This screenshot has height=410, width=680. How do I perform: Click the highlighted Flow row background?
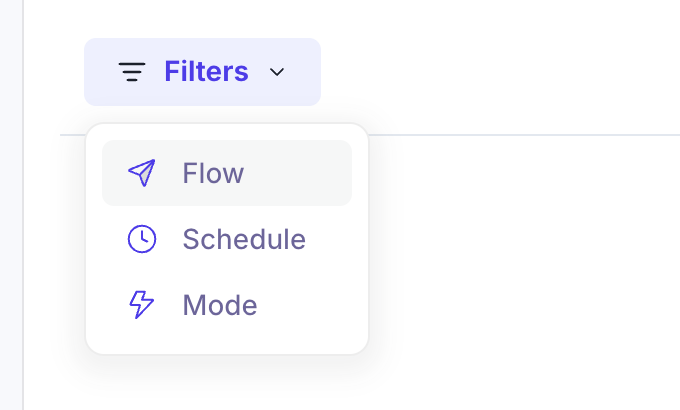[300, 173]
